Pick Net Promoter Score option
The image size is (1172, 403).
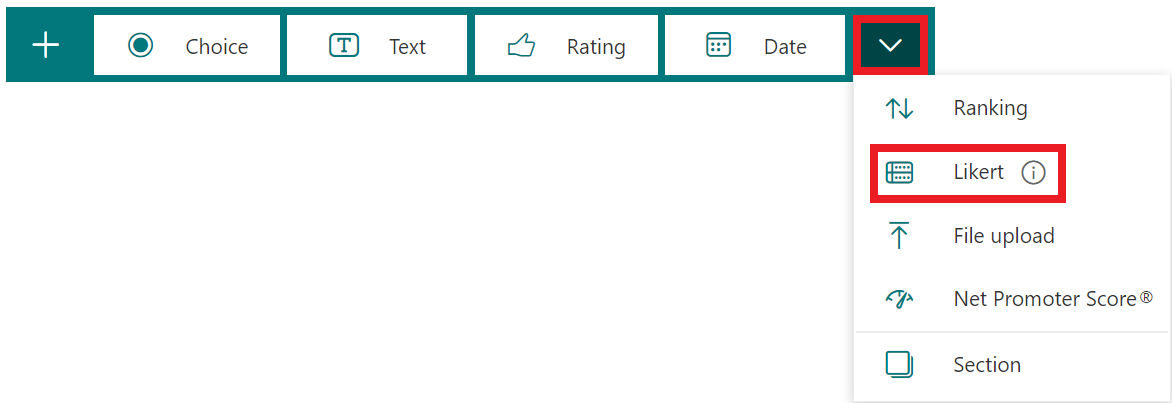click(x=1011, y=300)
